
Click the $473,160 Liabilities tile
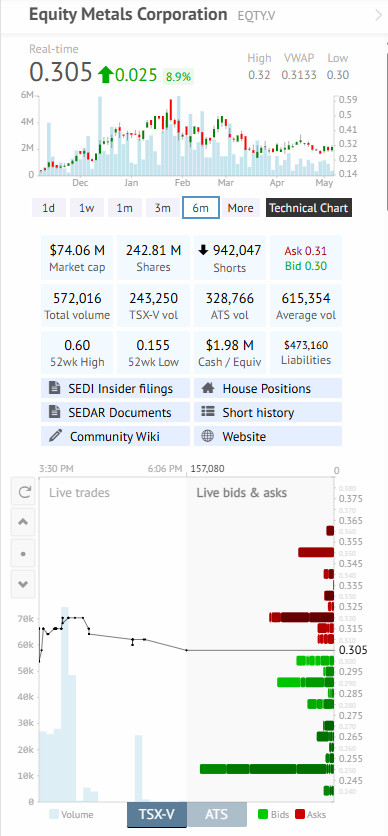coord(306,352)
